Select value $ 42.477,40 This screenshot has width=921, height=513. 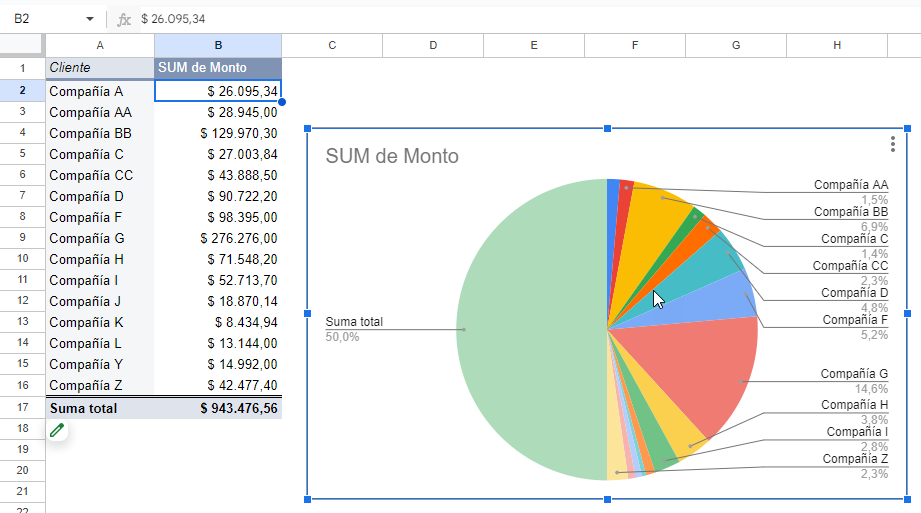(x=218, y=385)
